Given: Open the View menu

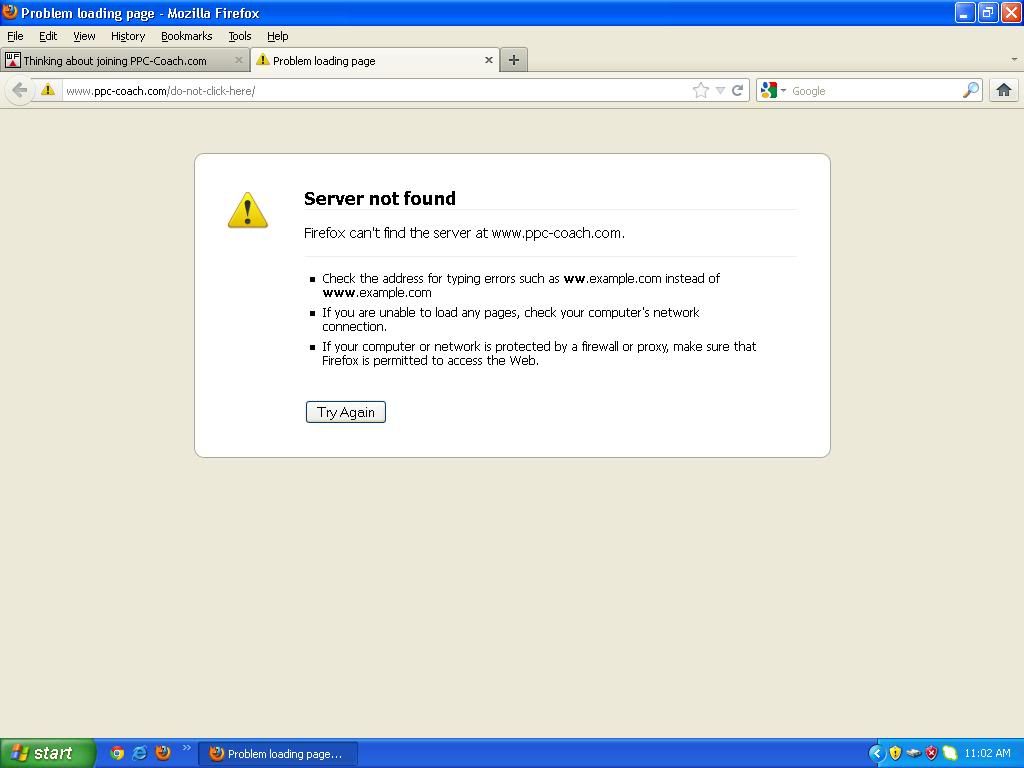Looking at the screenshot, I should point(84,36).
